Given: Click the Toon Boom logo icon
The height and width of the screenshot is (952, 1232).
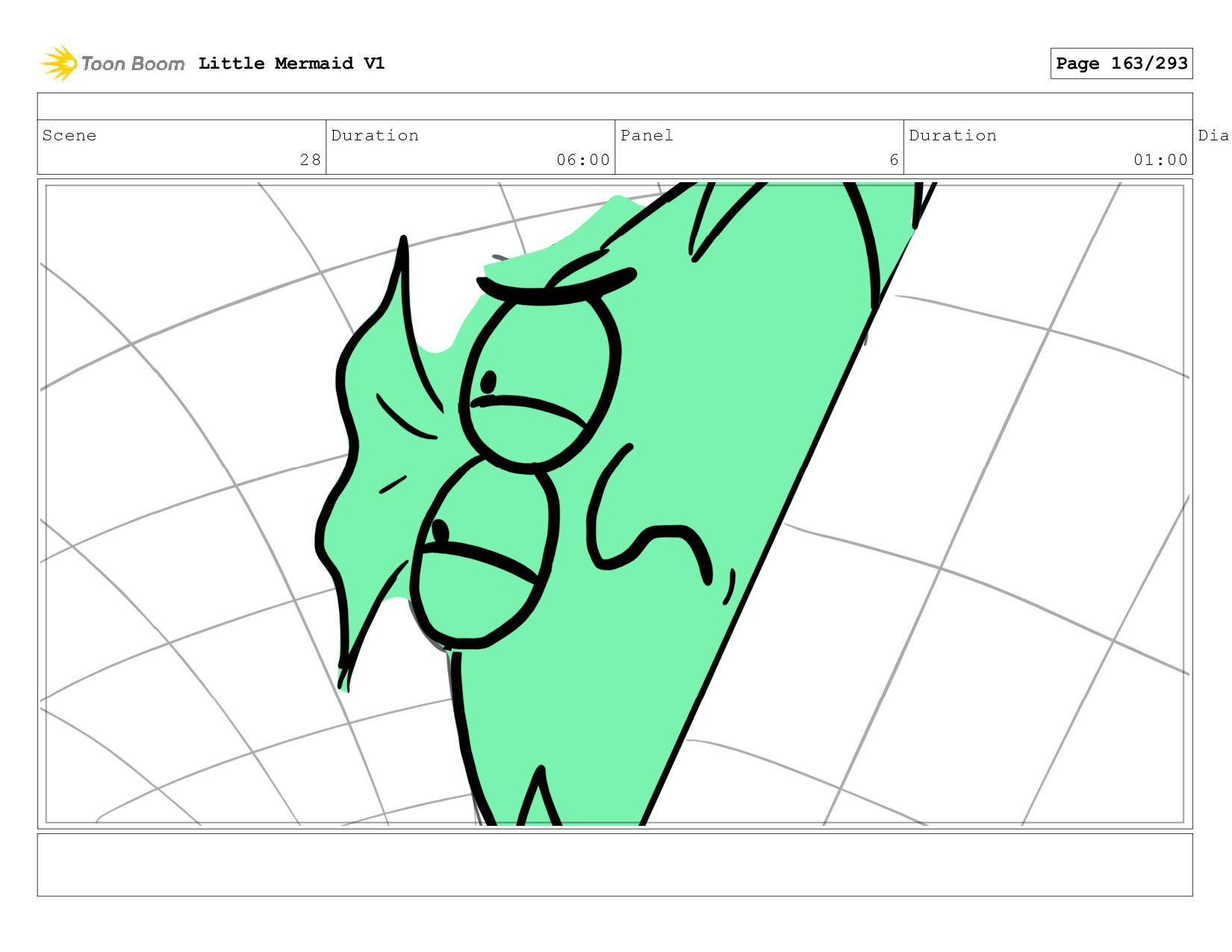Looking at the screenshot, I should tap(58, 63).
